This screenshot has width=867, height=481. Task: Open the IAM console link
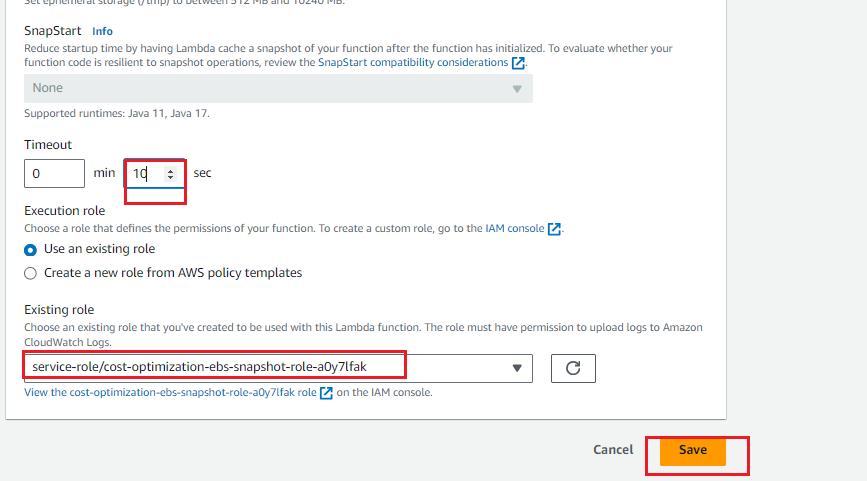515,228
